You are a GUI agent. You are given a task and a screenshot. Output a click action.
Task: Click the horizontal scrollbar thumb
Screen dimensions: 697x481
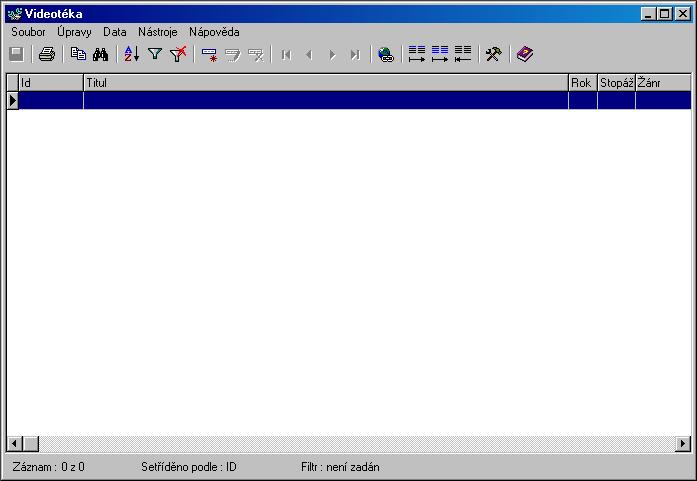tap(31, 443)
